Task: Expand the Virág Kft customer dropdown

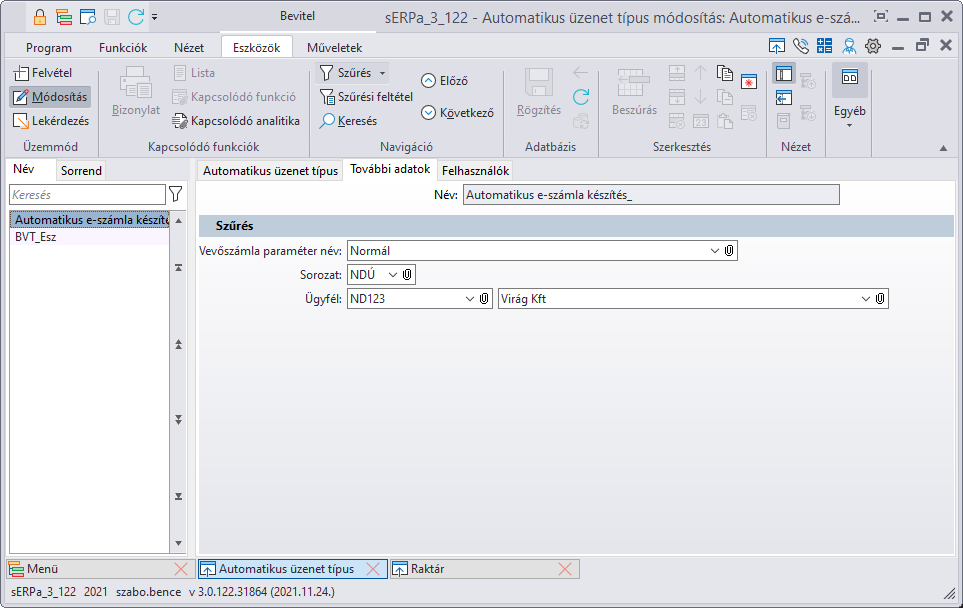Action: click(865, 299)
